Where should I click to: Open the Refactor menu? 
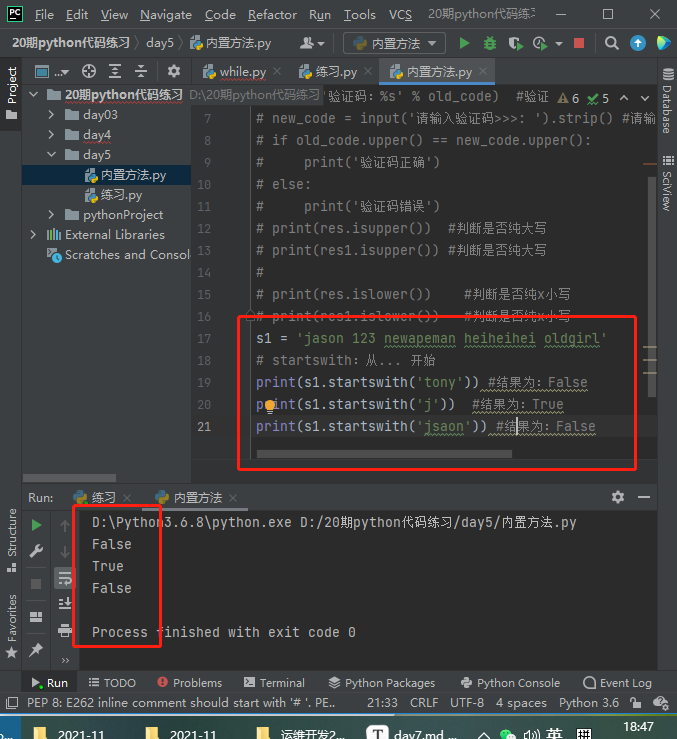click(x=272, y=15)
